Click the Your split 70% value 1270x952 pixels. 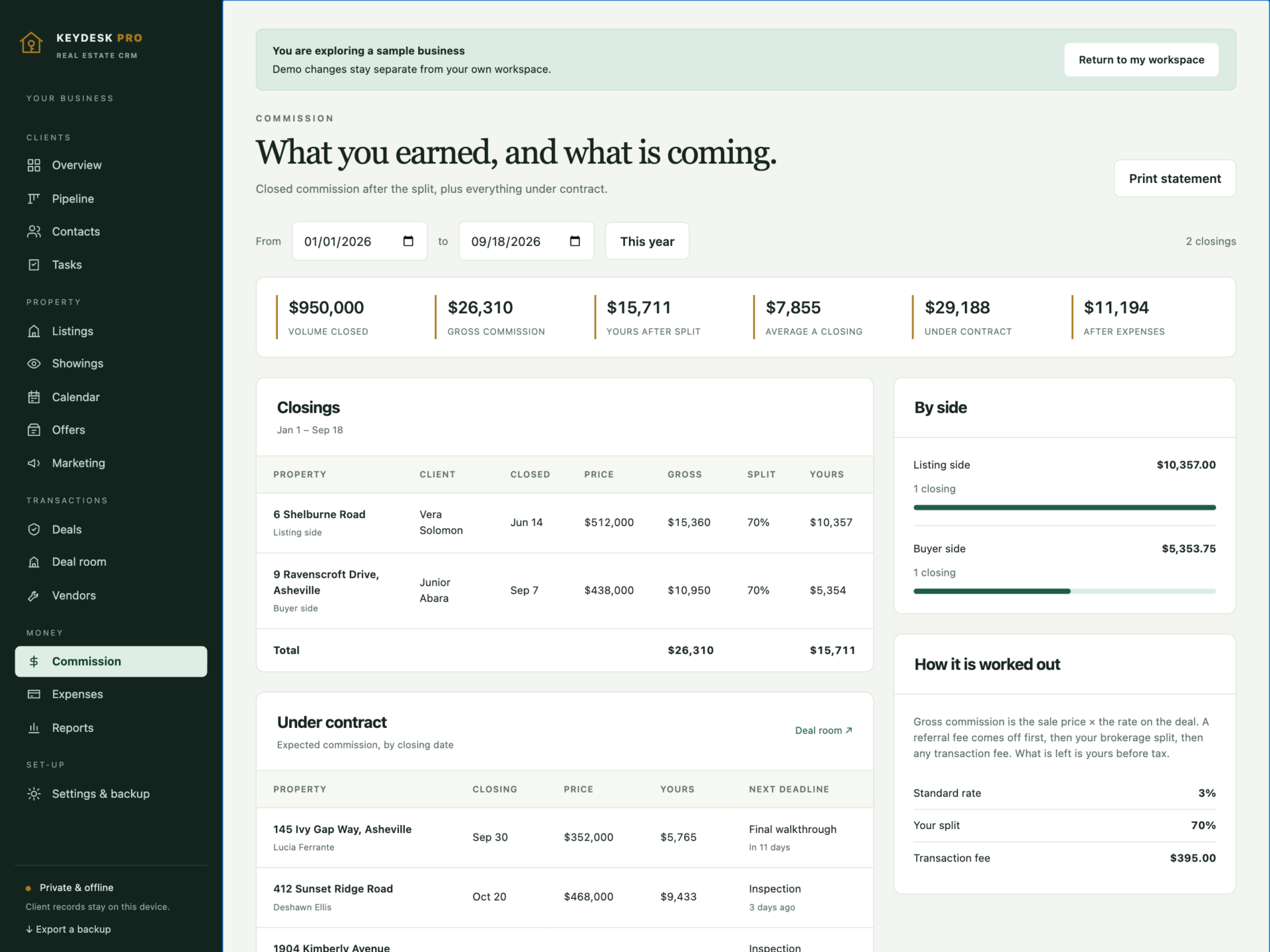tap(1203, 825)
